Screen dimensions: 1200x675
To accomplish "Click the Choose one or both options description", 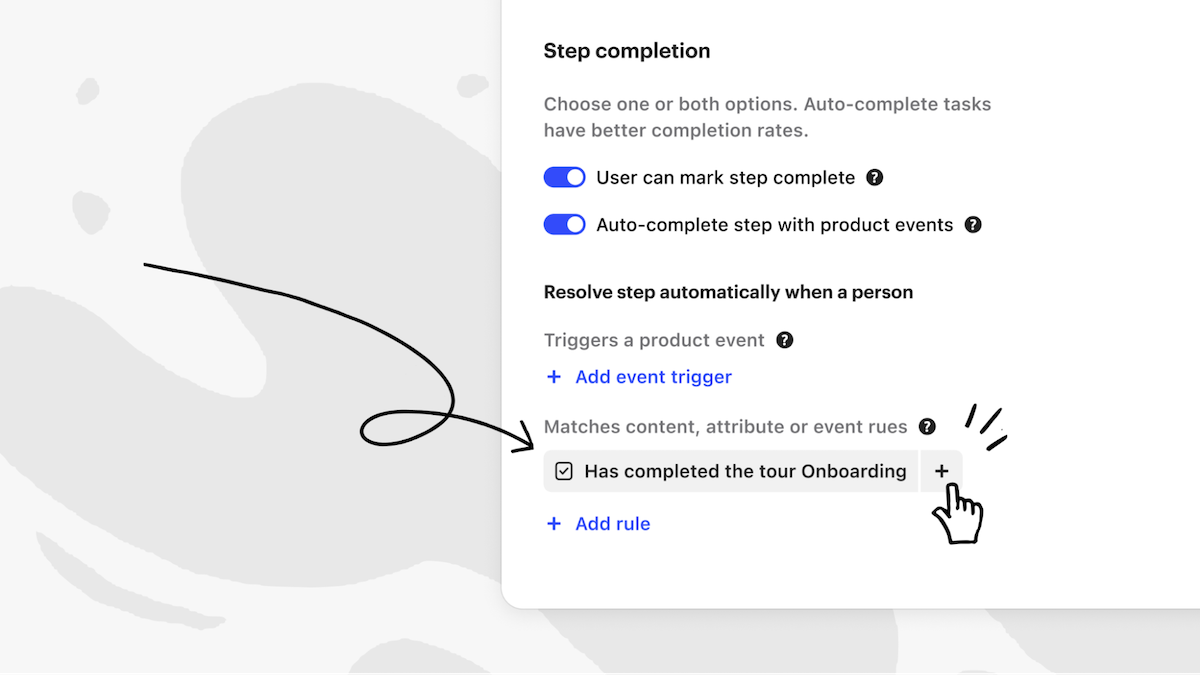I will [767, 117].
